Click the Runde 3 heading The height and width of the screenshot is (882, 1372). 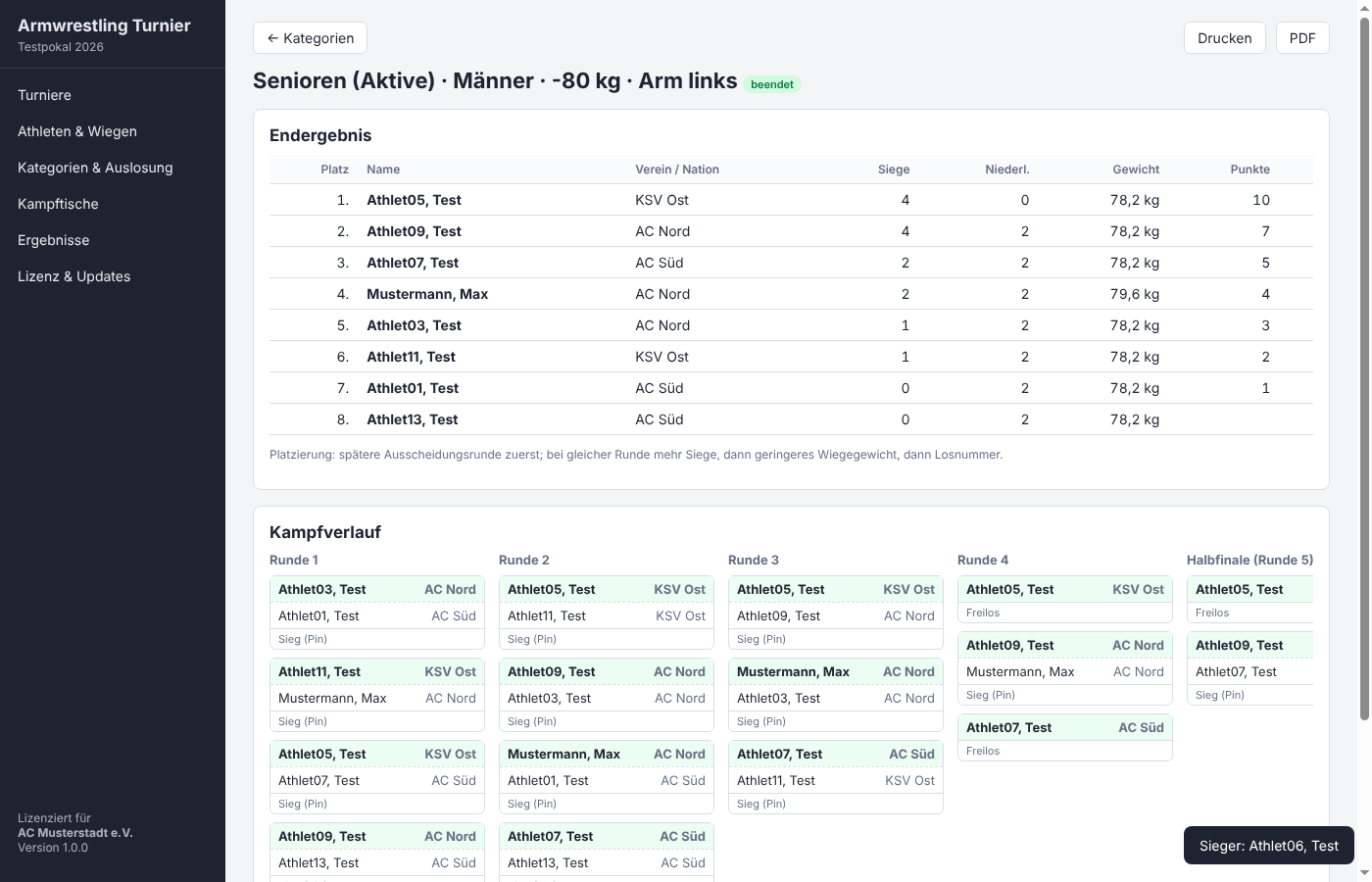pyautogui.click(x=754, y=560)
